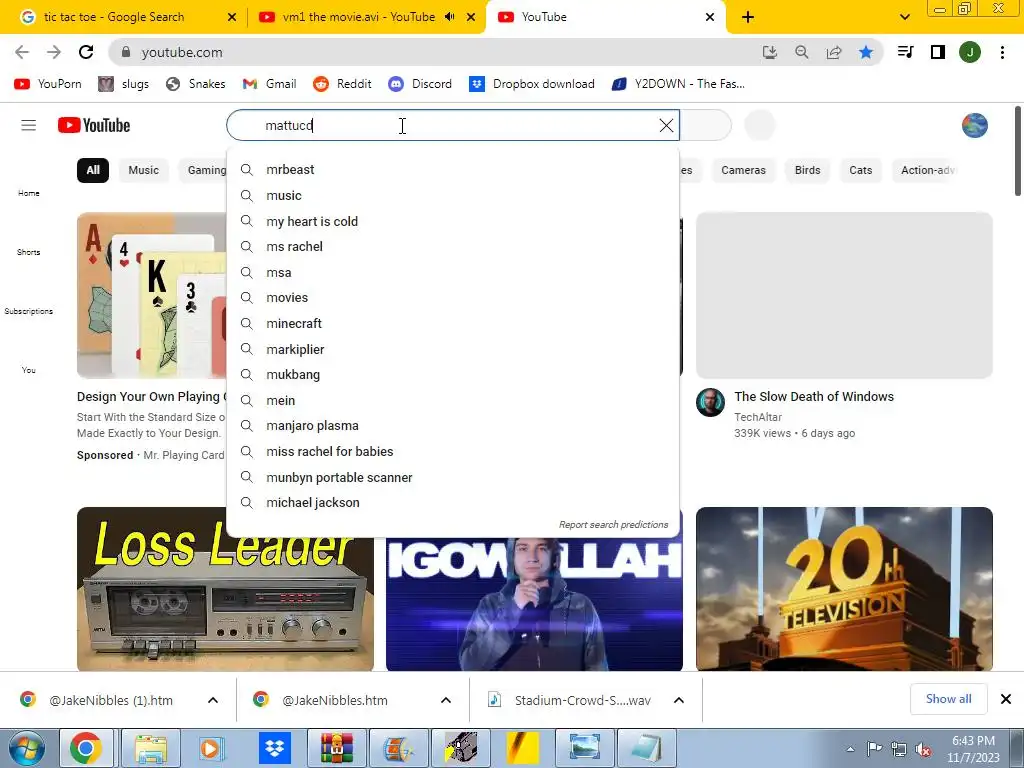Screen dimensions: 1024x768
Task: Reload the page
Action: pos(86,52)
